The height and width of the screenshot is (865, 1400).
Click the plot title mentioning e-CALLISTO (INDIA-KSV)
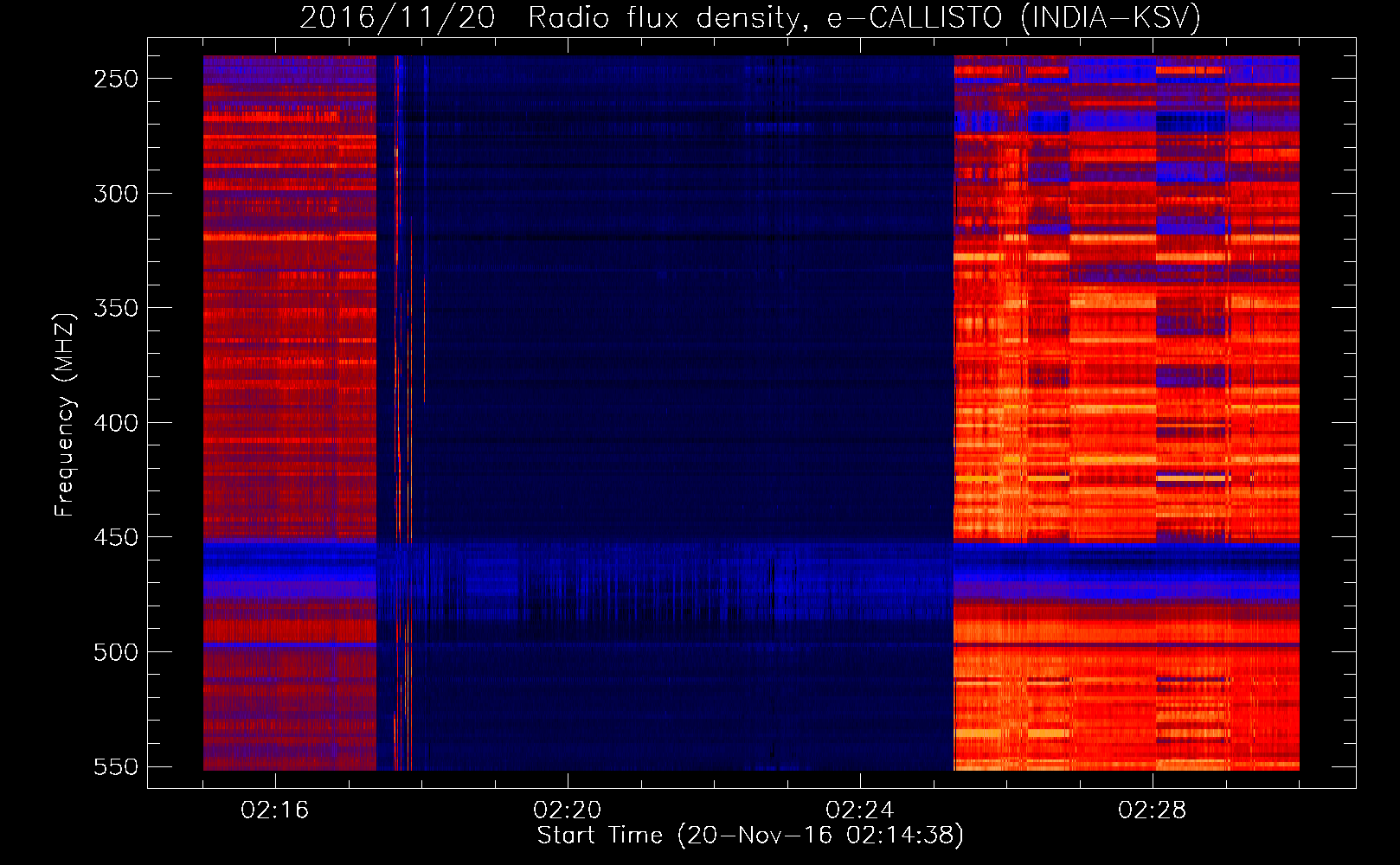pyautogui.click(x=750, y=17)
